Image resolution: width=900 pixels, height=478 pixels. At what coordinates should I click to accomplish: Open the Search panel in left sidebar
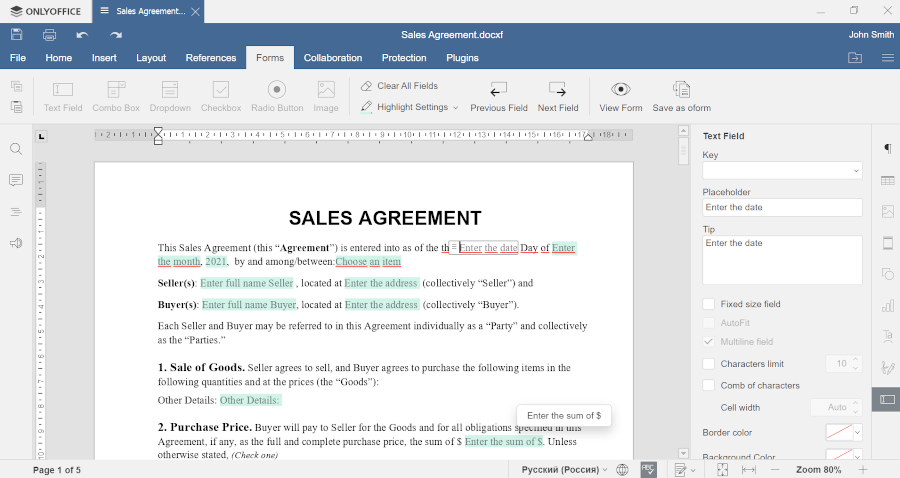pos(16,149)
